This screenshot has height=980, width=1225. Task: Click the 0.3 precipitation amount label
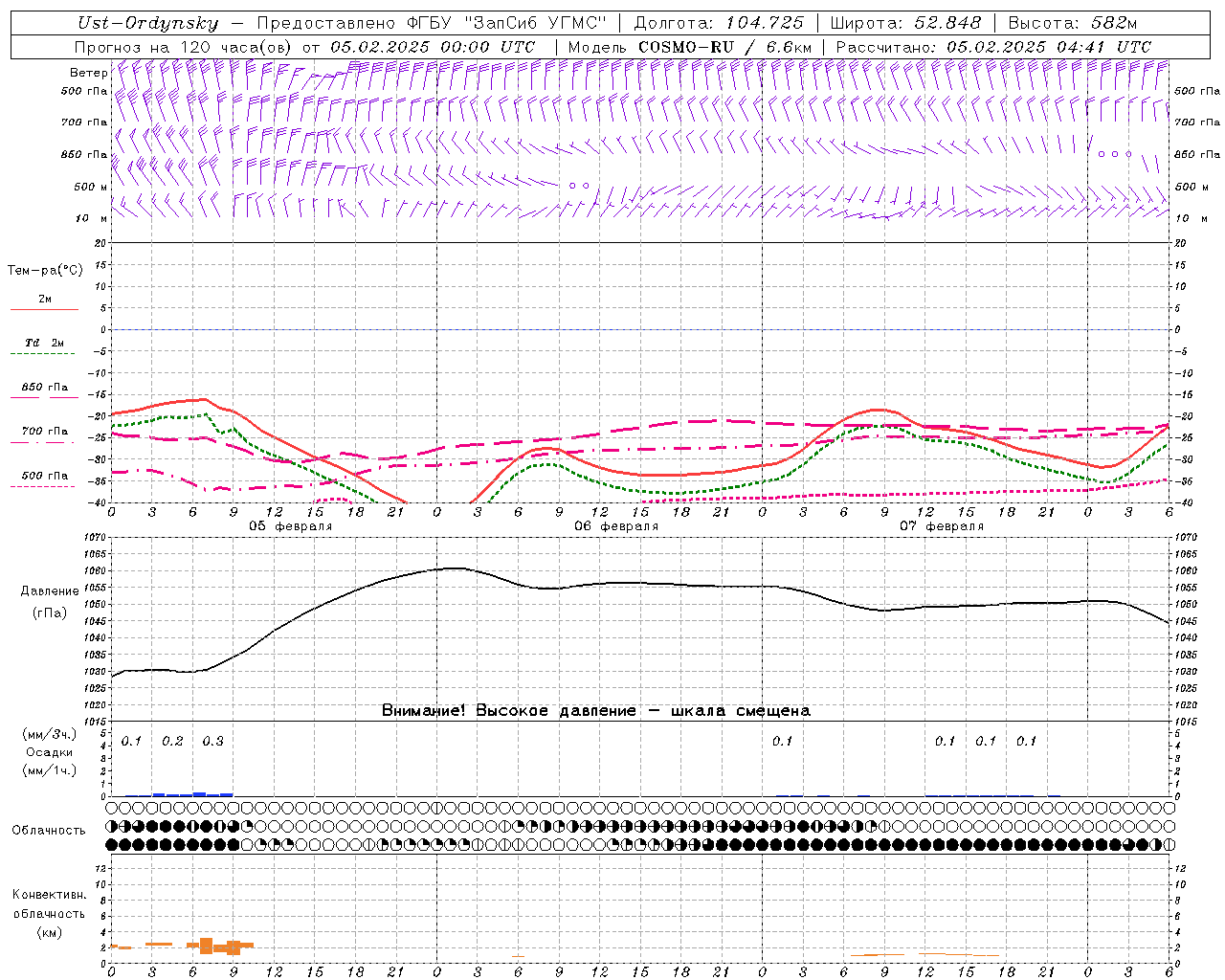(x=212, y=742)
